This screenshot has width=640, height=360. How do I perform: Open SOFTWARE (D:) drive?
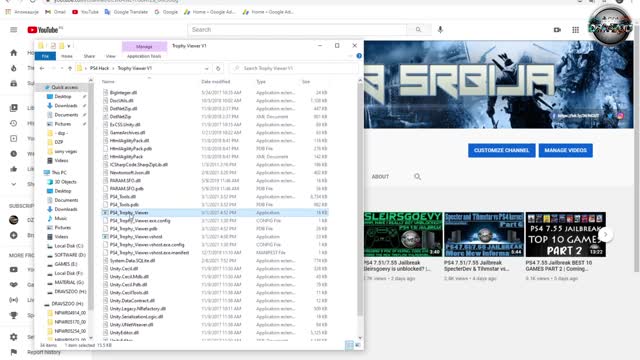click(70, 255)
